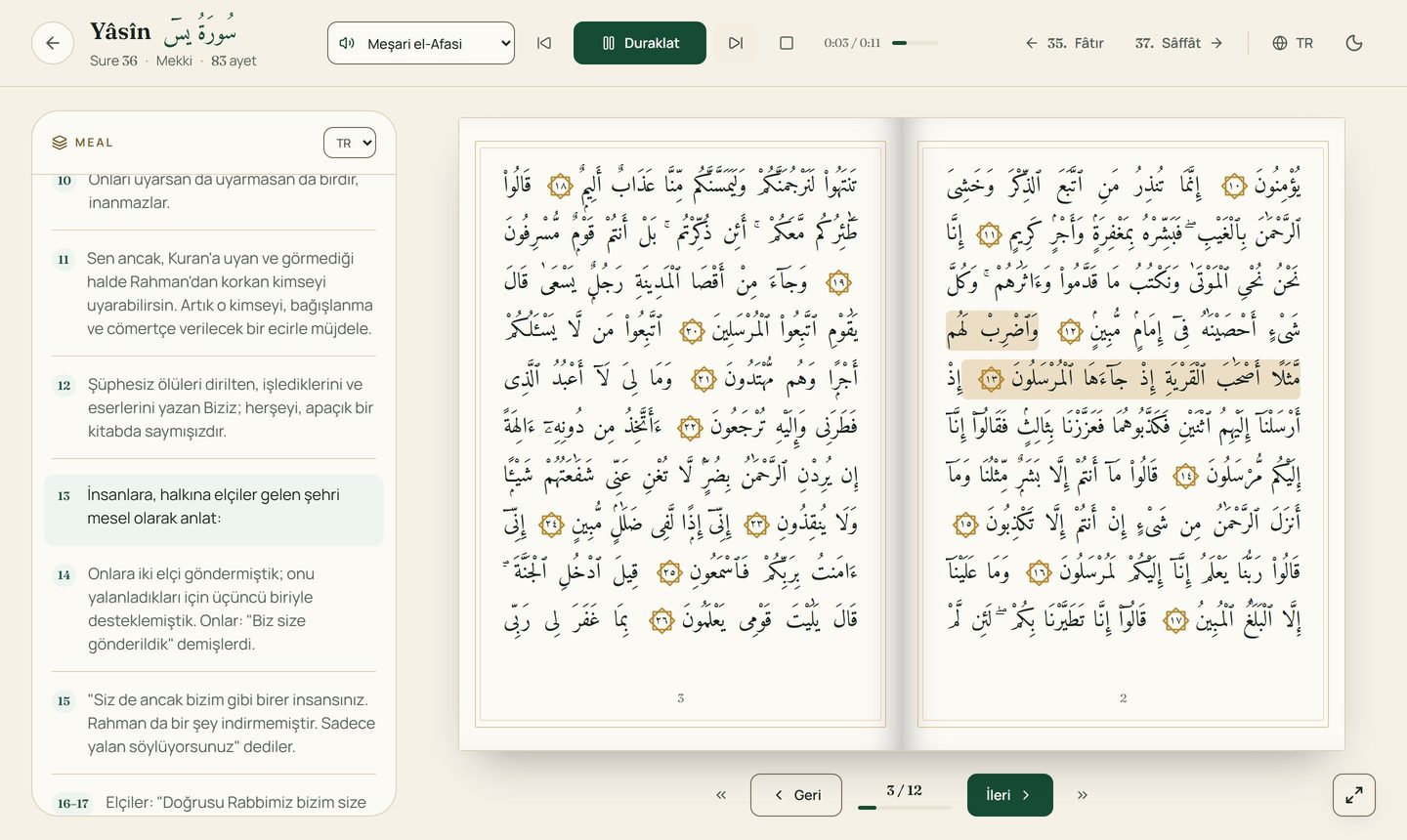The height and width of the screenshot is (840, 1407).
Task: Switch language via globe TR toggle
Action: (x=1293, y=43)
